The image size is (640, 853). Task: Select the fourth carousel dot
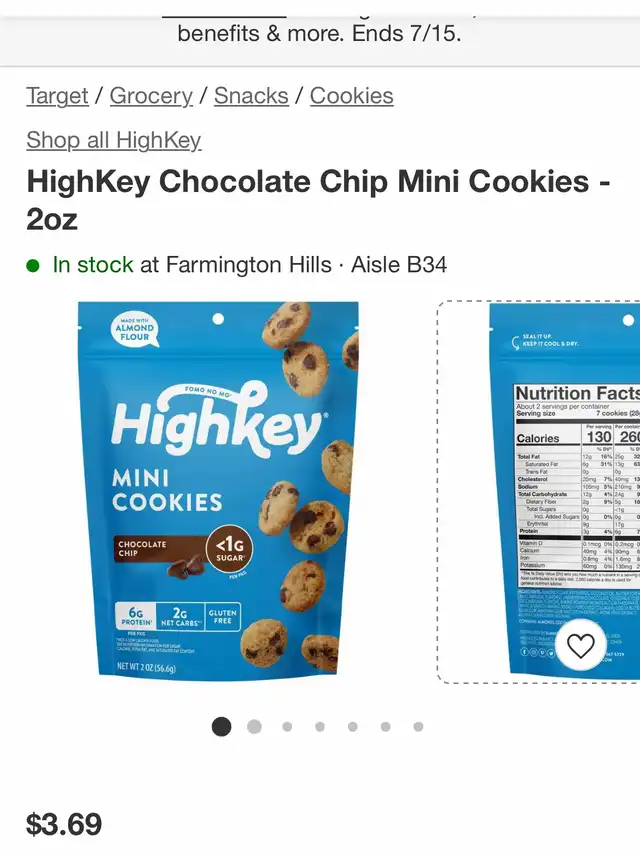pyautogui.click(x=320, y=726)
